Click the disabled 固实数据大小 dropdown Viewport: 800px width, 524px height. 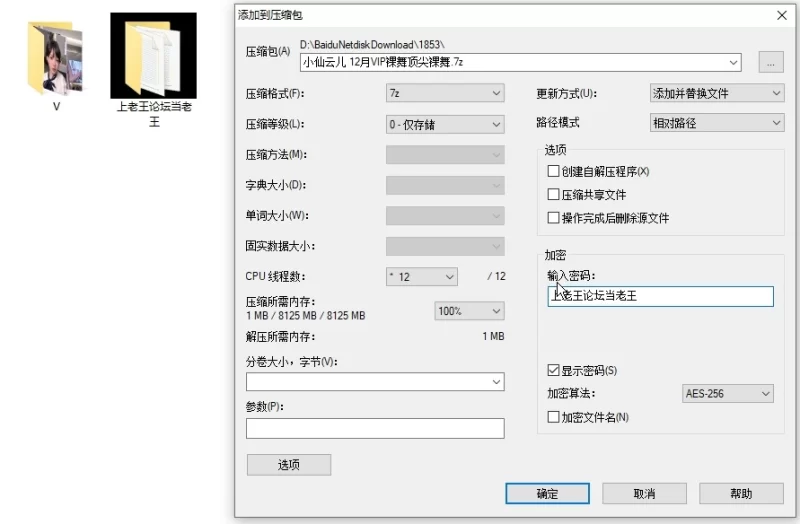(x=445, y=246)
